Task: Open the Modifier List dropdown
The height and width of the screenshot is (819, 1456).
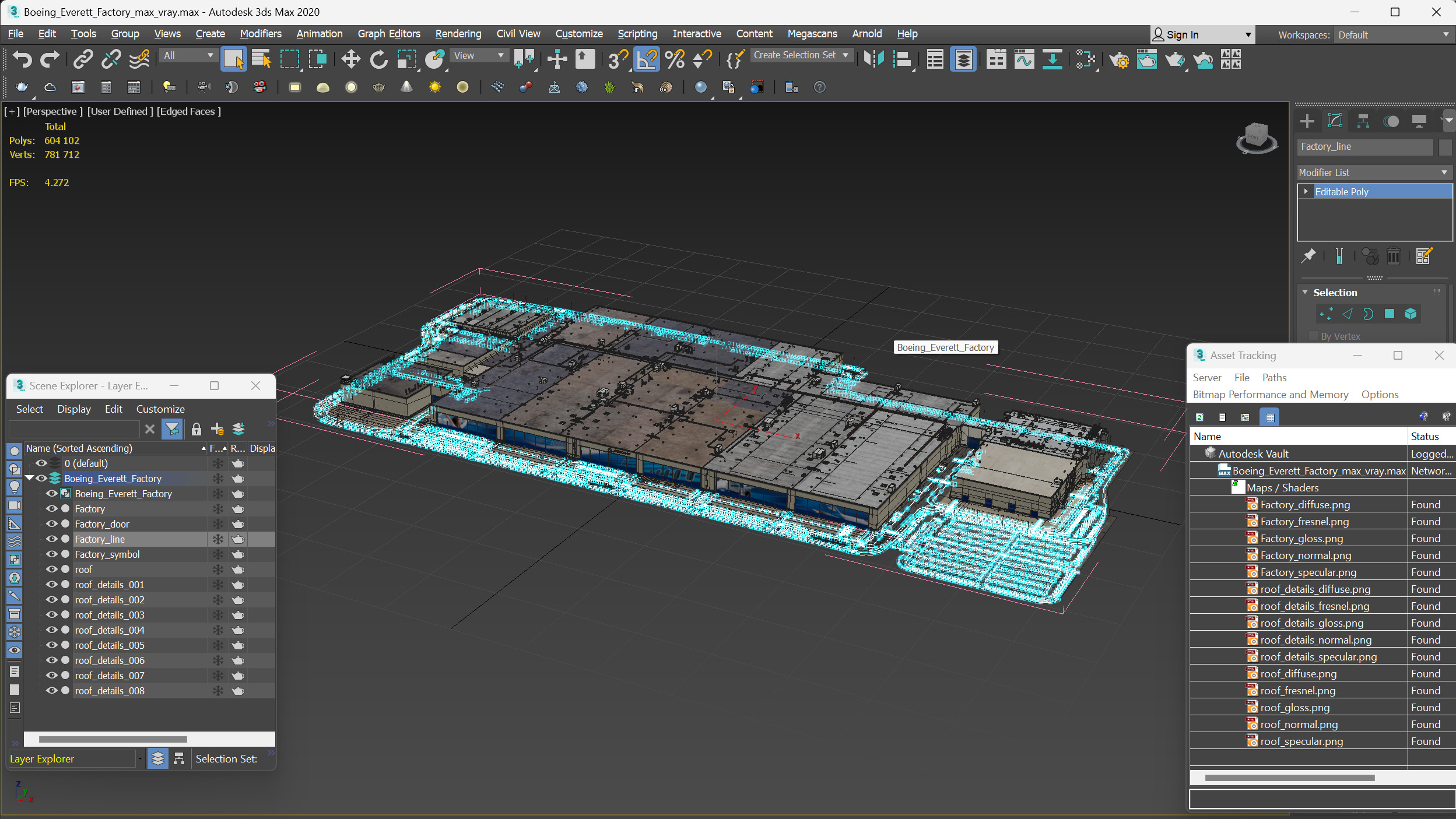Action: (x=1374, y=173)
